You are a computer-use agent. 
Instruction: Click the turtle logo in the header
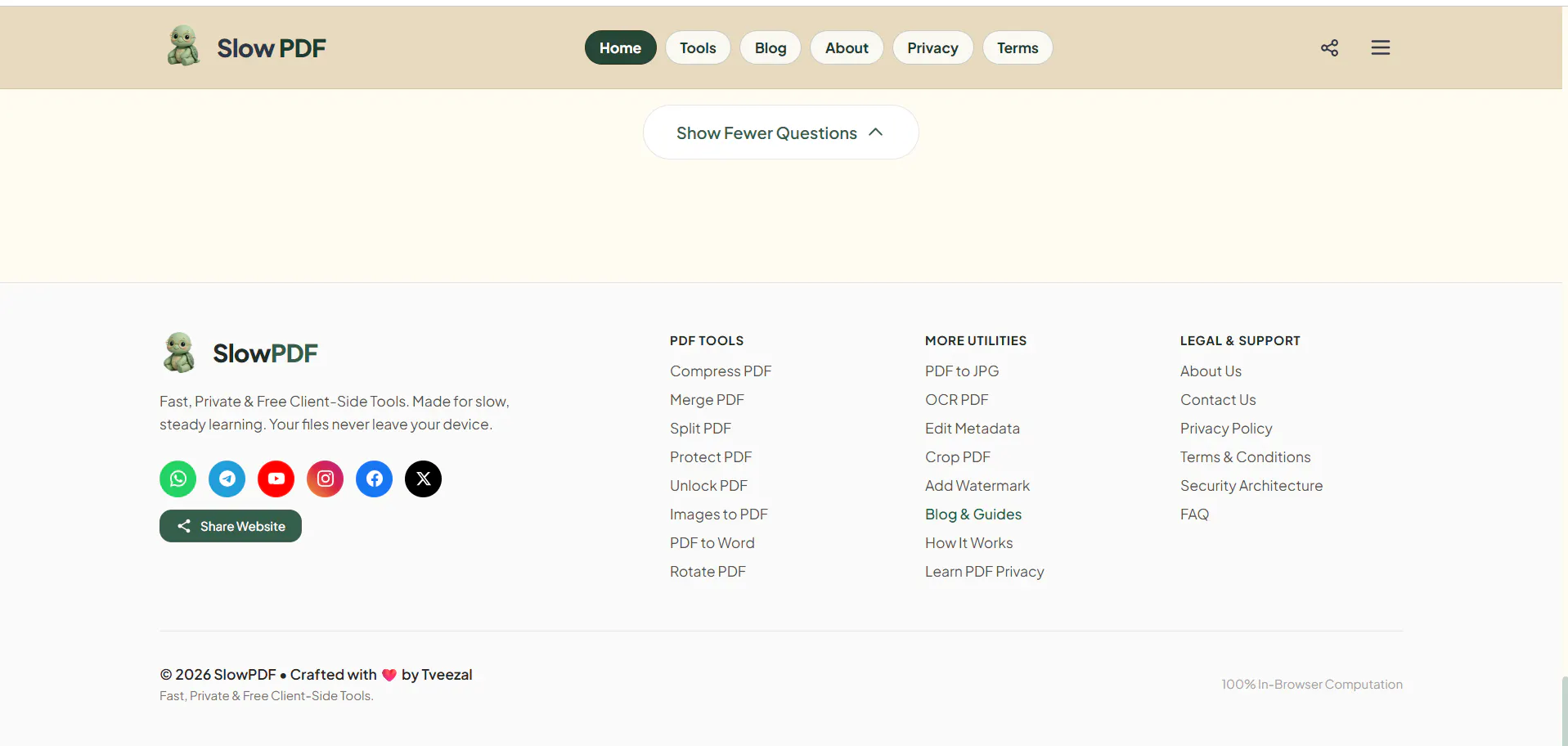coord(183,46)
